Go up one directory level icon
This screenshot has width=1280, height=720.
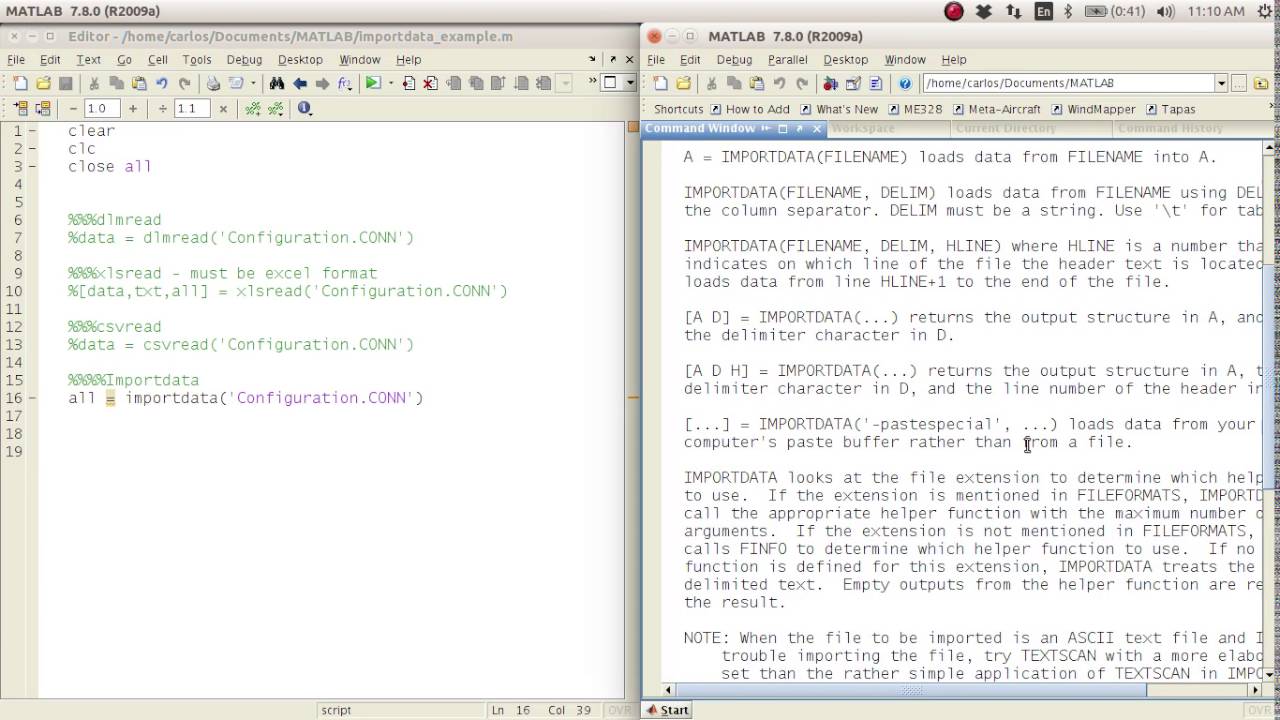1261,83
